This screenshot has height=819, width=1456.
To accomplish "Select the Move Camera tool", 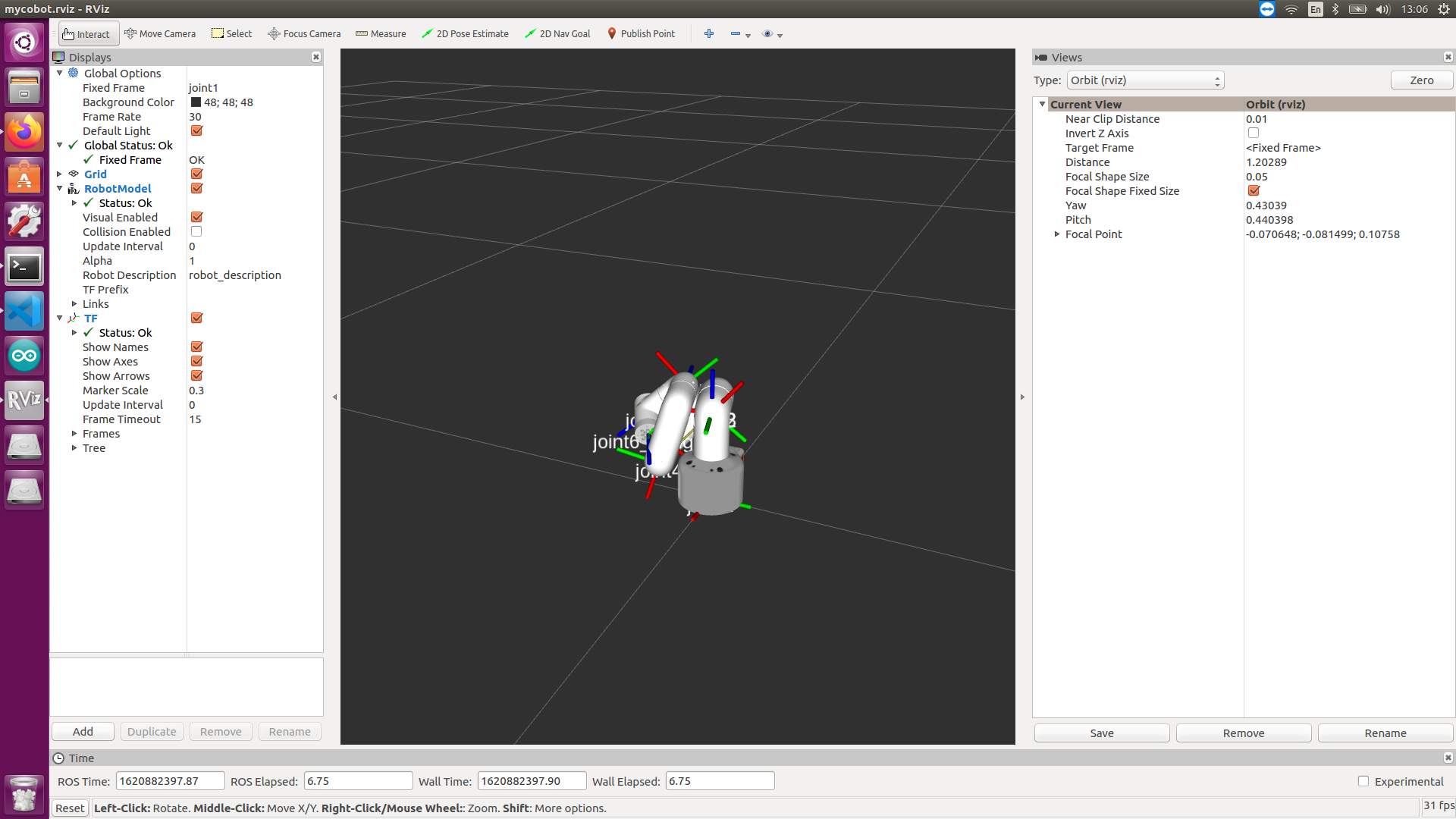I will pos(160,34).
